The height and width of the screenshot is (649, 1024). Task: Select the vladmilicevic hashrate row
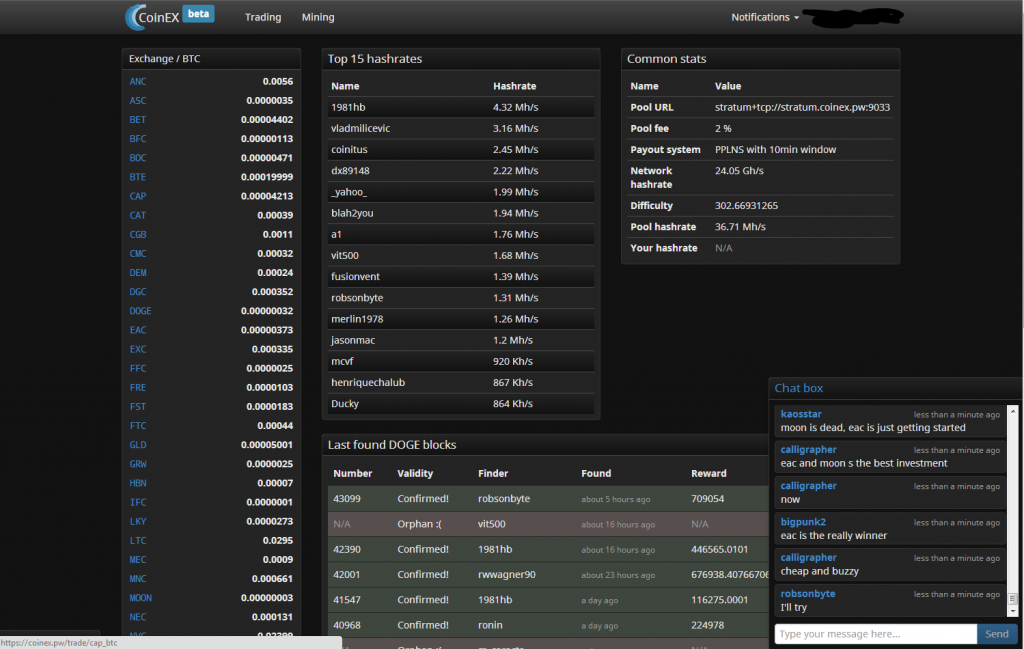(461, 128)
